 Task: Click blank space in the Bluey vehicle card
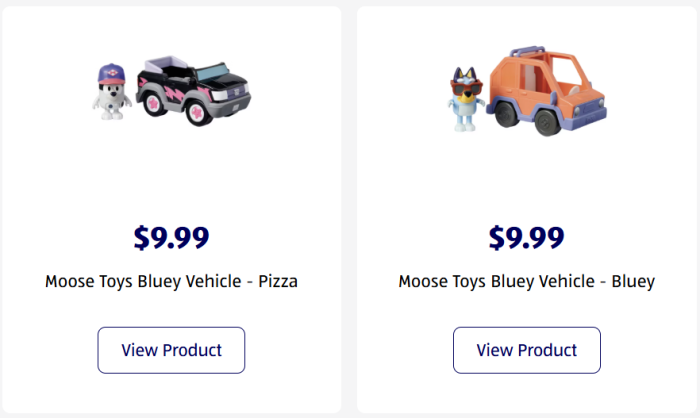[x=640, y=190]
